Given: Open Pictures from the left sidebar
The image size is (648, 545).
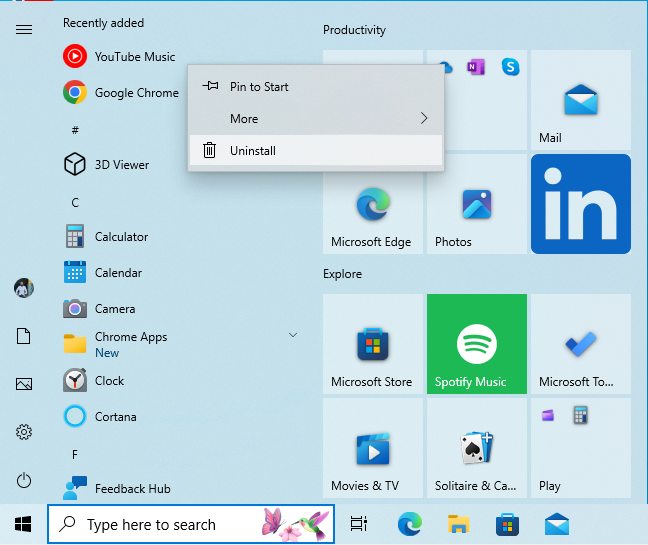Looking at the screenshot, I should [x=24, y=384].
